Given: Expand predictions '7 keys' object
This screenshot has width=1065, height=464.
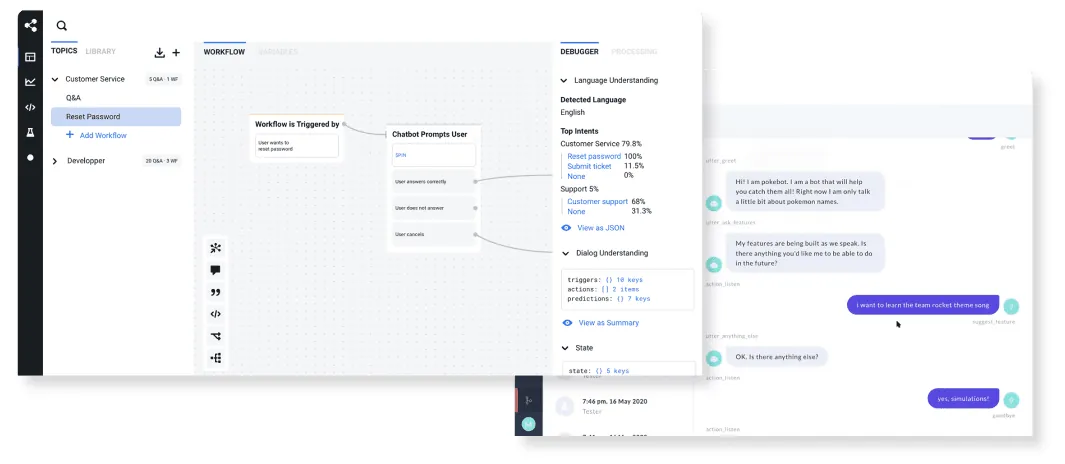Looking at the screenshot, I should pos(634,299).
